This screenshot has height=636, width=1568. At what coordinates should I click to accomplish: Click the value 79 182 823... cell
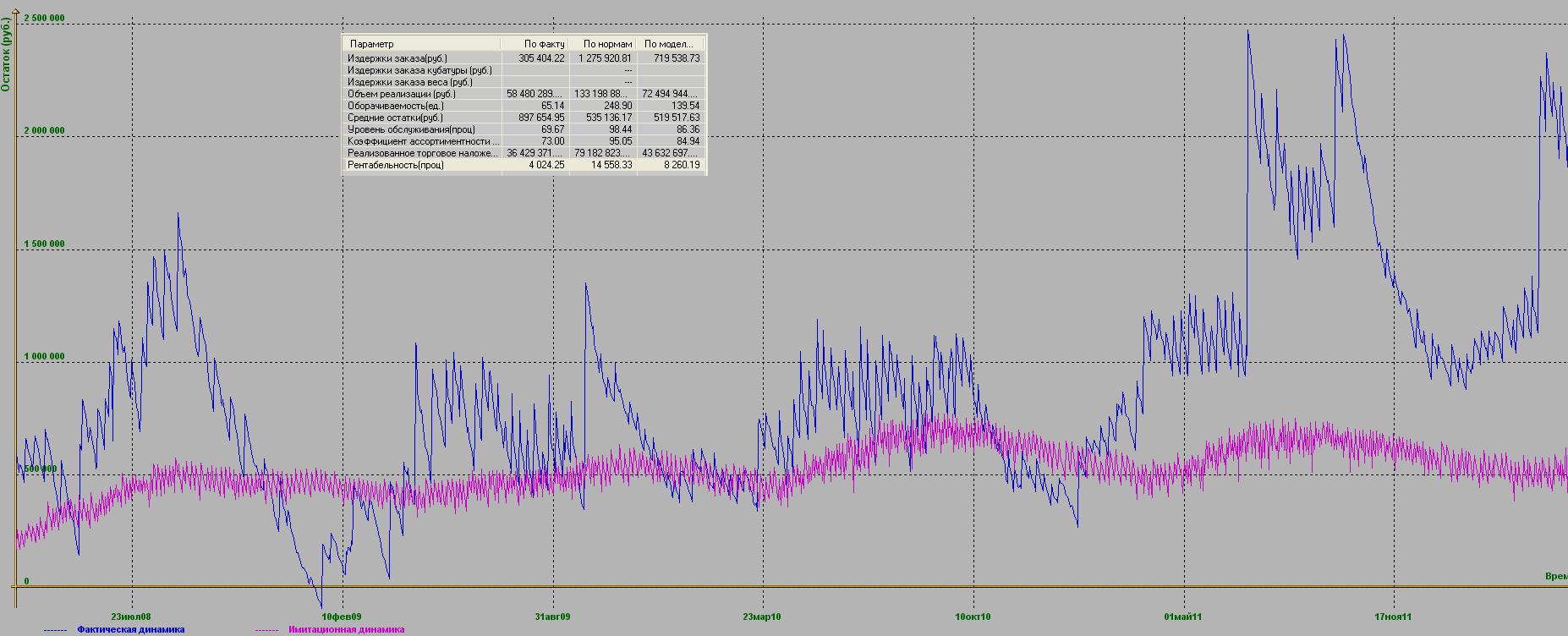point(603,153)
